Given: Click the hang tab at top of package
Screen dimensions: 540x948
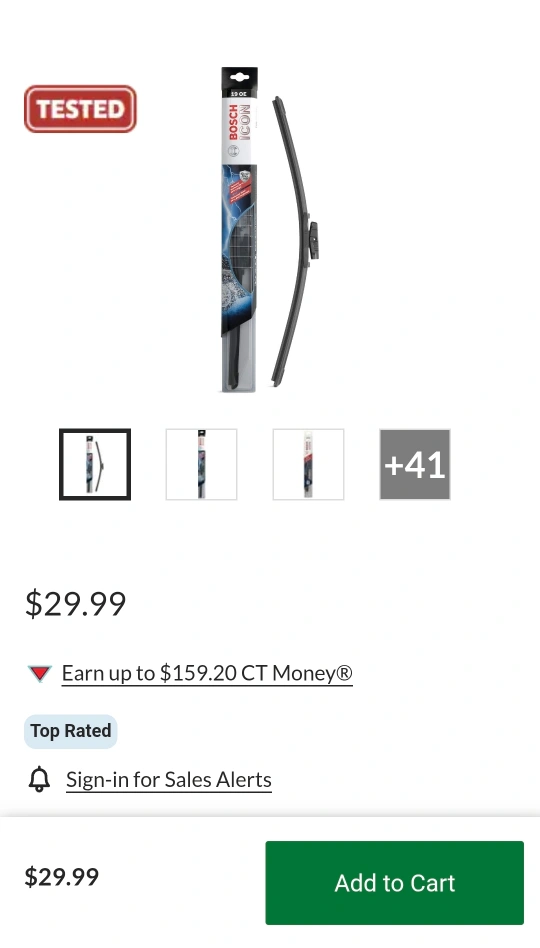Looking at the screenshot, I should pyautogui.click(x=239, y=77).
